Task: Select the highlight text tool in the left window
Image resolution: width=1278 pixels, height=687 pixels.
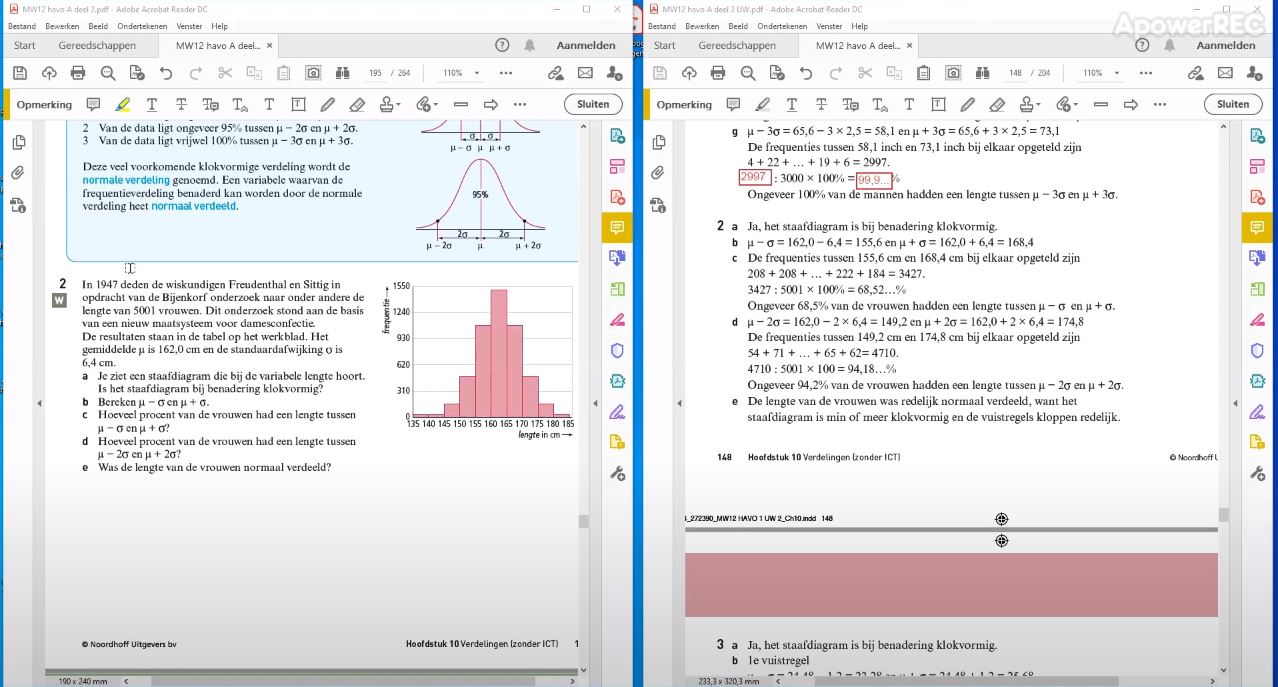Action: click(x=122, y=104)
